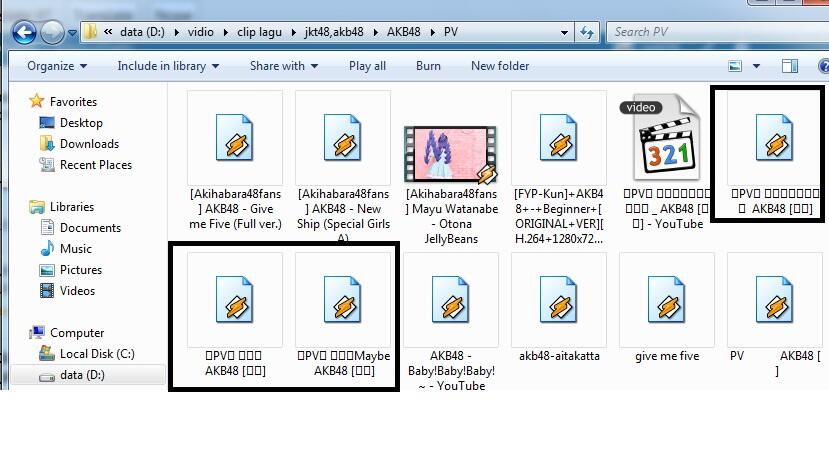The image size is (829, 460).
Task: Select Computer in the navigation pane
Action: [x=77, y=333]
